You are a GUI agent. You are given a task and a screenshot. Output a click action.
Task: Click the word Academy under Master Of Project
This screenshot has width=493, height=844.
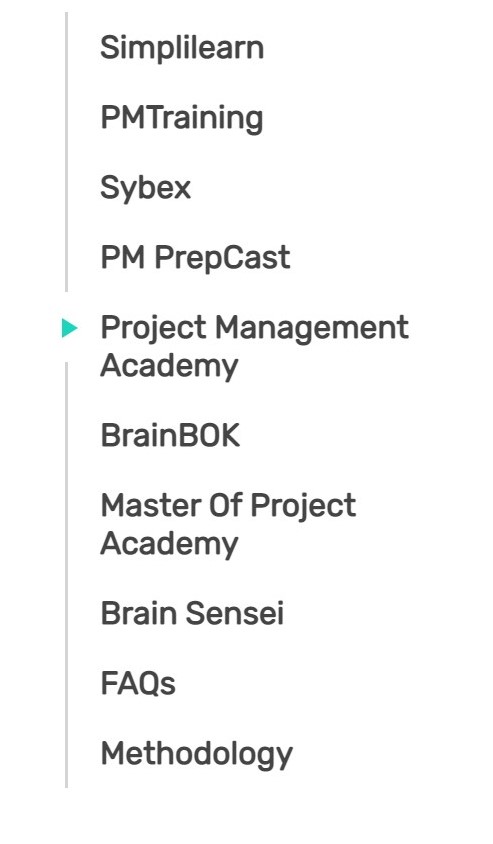click(169, 544)
